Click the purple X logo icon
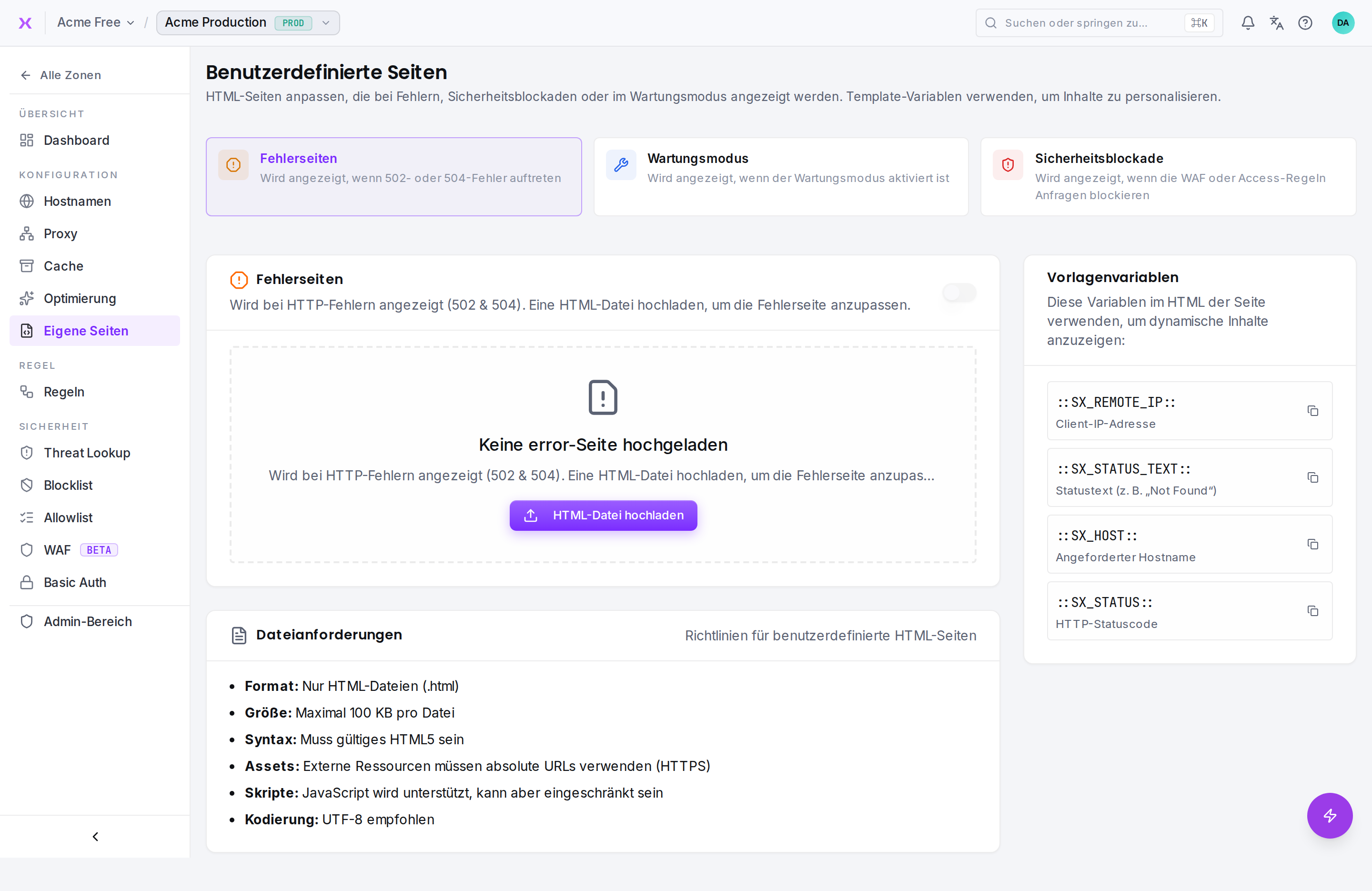1372x891 pixels. pos(25,23)
